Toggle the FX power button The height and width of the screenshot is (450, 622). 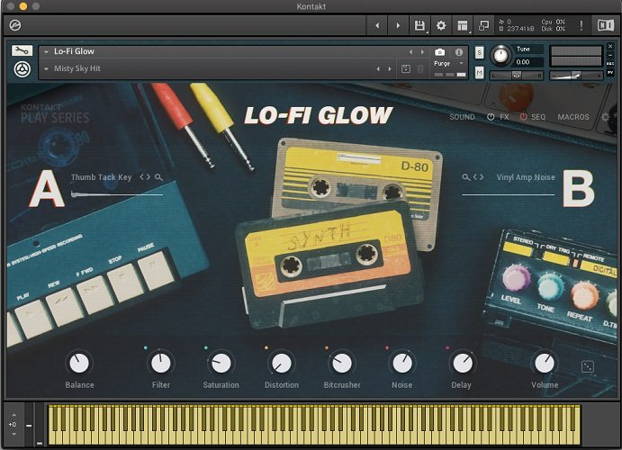(x=490, y=117)
